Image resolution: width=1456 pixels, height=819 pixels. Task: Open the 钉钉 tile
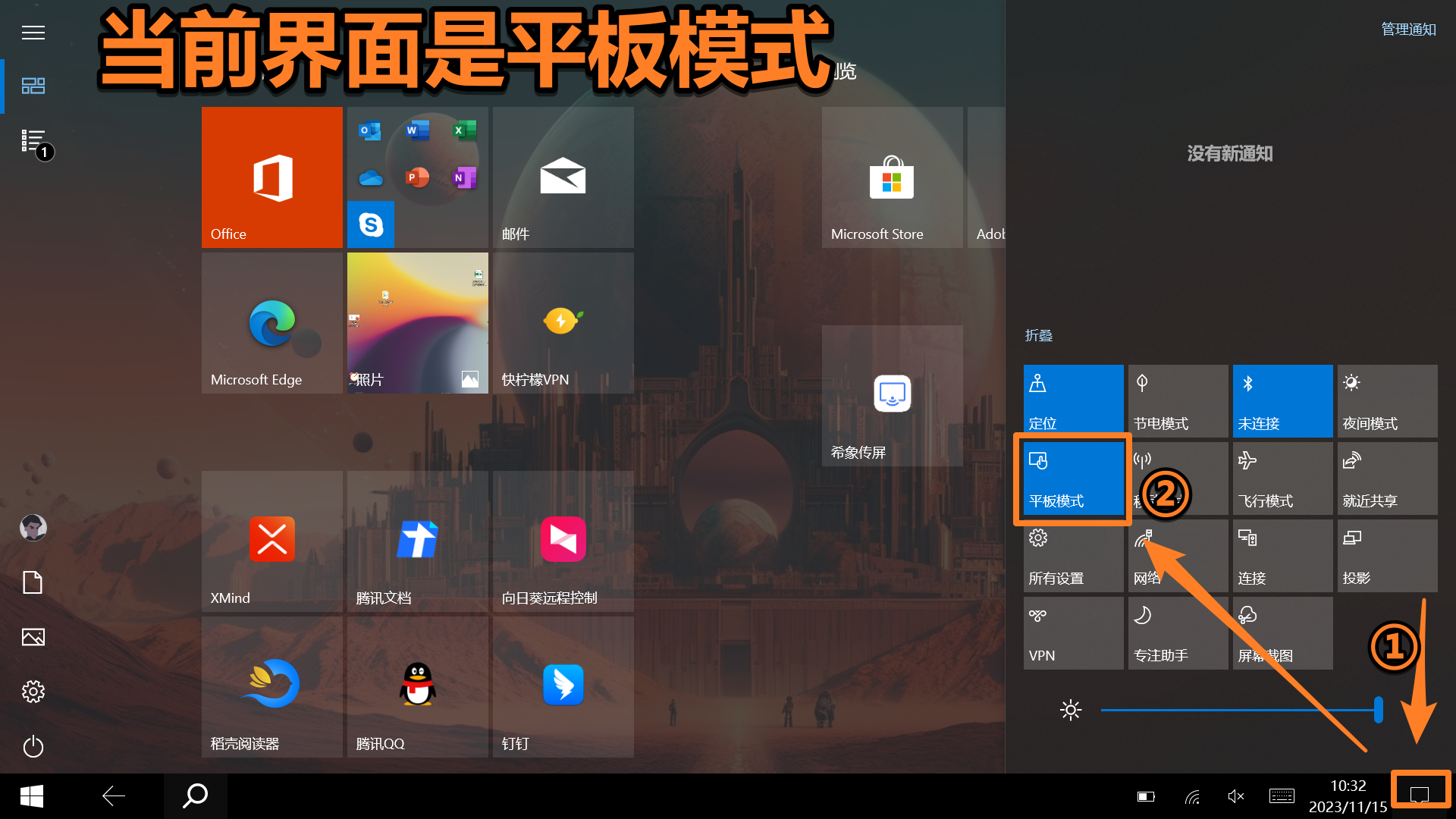point(563,686)
